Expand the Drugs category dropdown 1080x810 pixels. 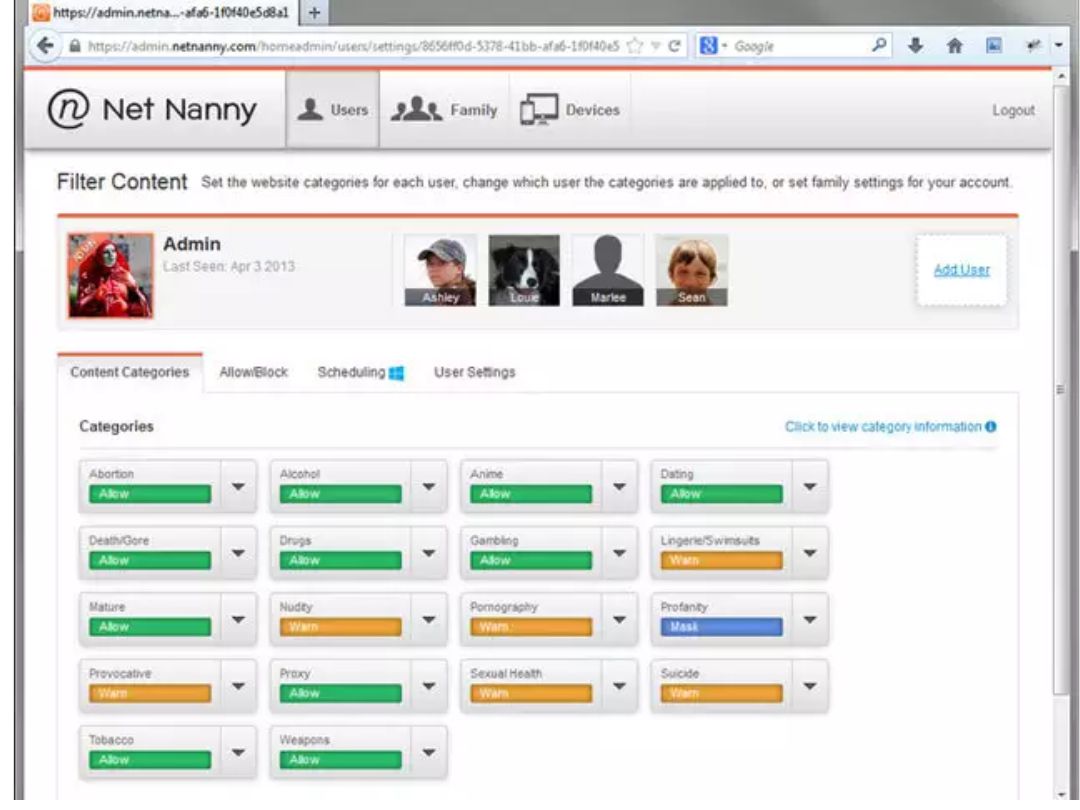(x=429, y=553)
